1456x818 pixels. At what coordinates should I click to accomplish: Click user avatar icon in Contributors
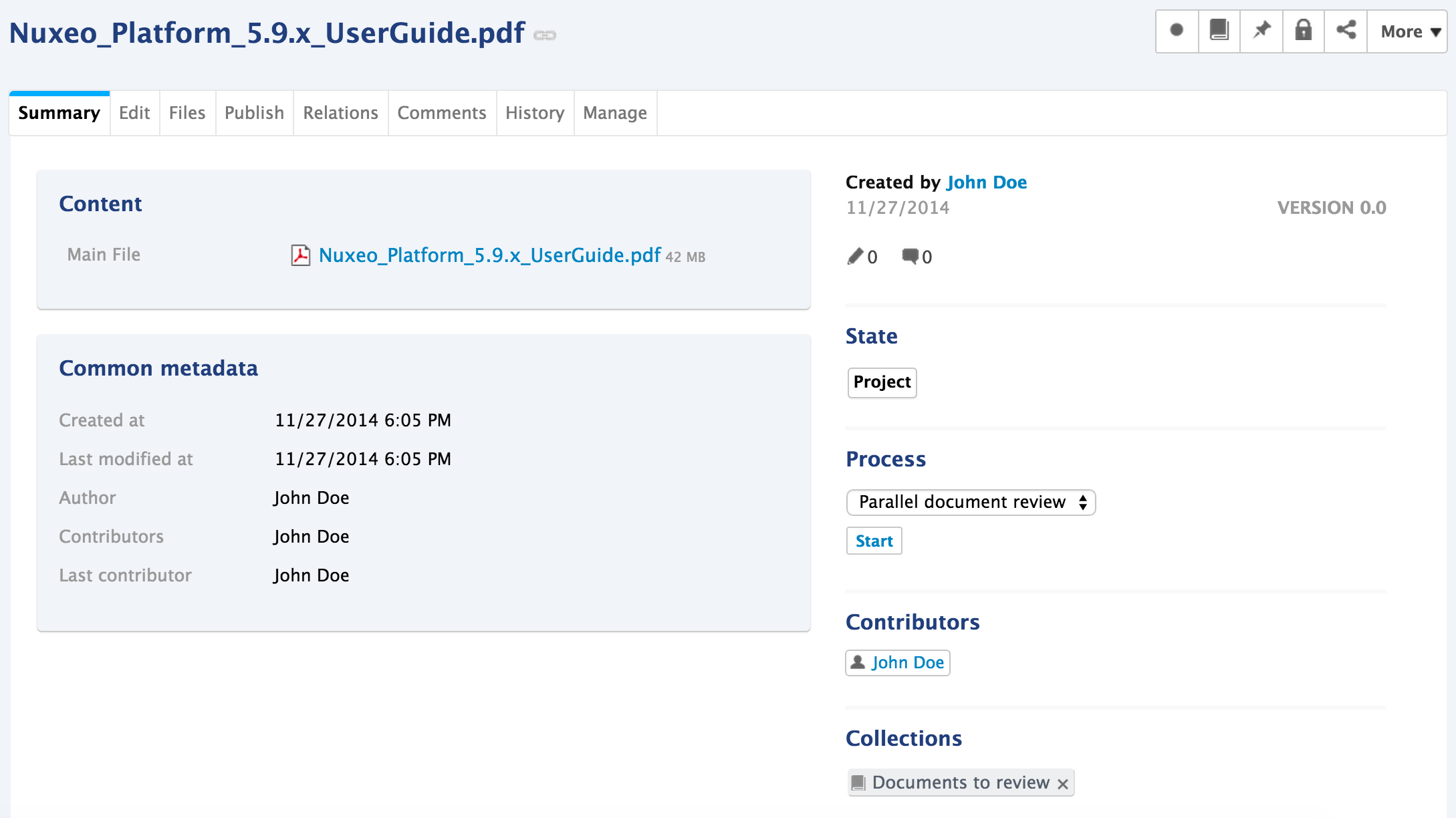[x=858, y=662]
